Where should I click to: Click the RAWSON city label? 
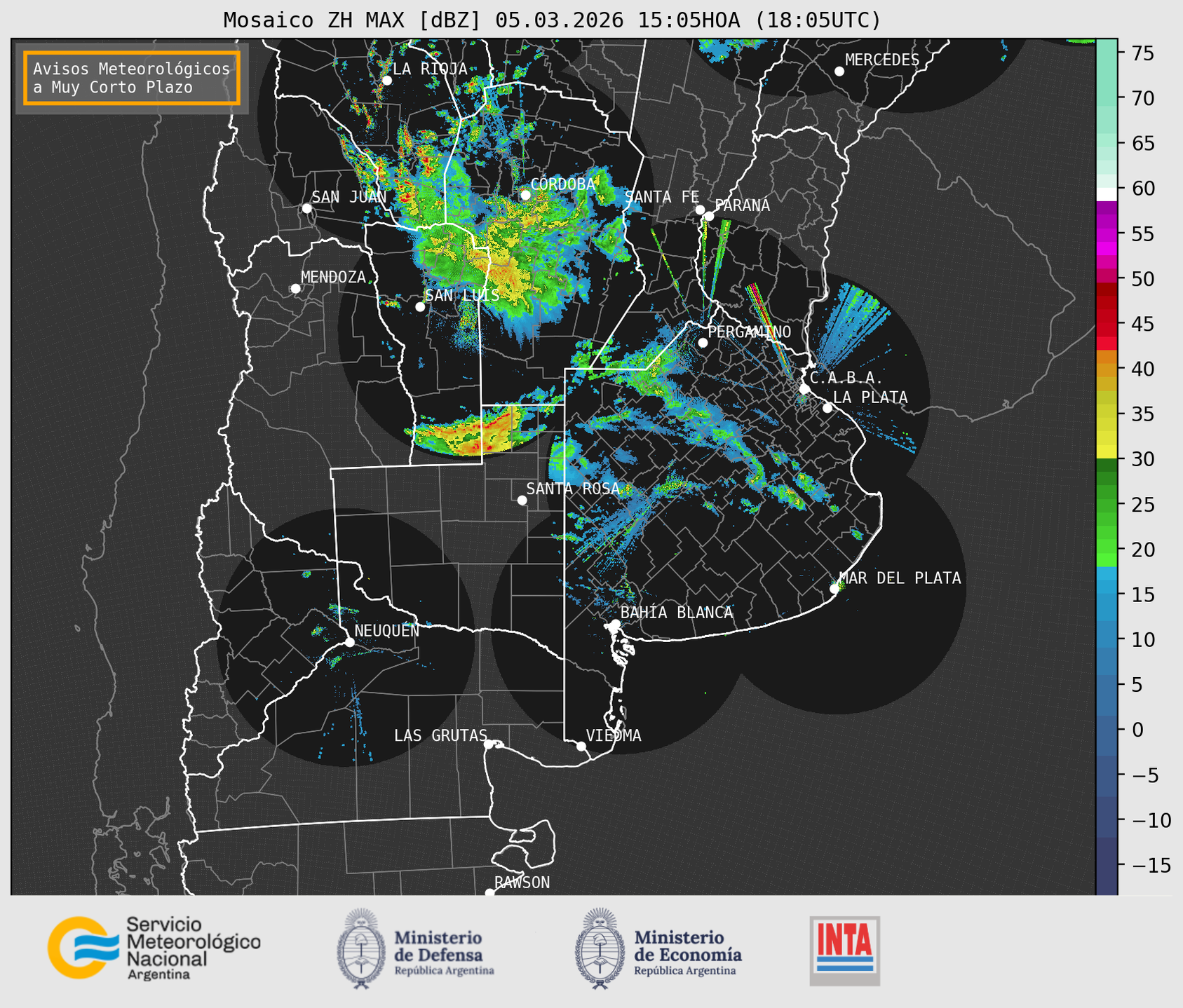click(522, 883)
